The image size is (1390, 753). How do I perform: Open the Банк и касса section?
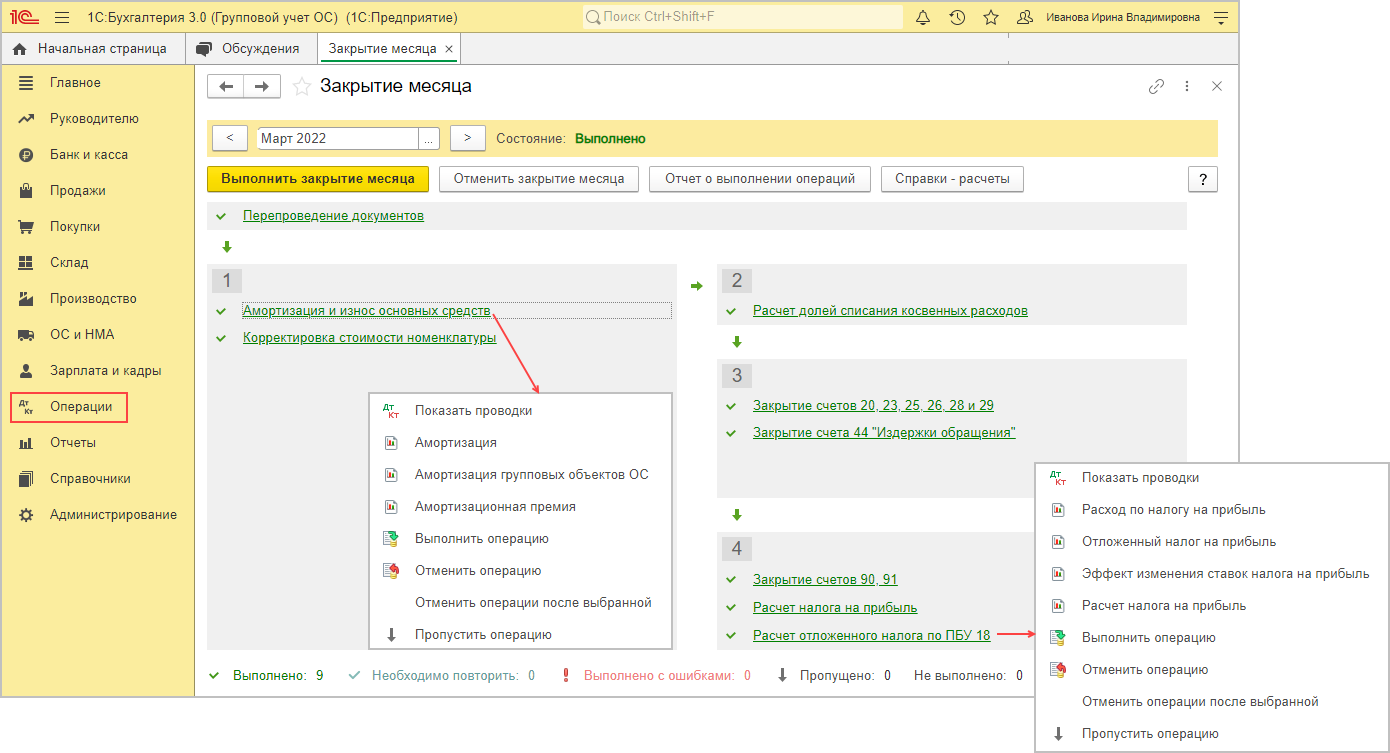89,154
